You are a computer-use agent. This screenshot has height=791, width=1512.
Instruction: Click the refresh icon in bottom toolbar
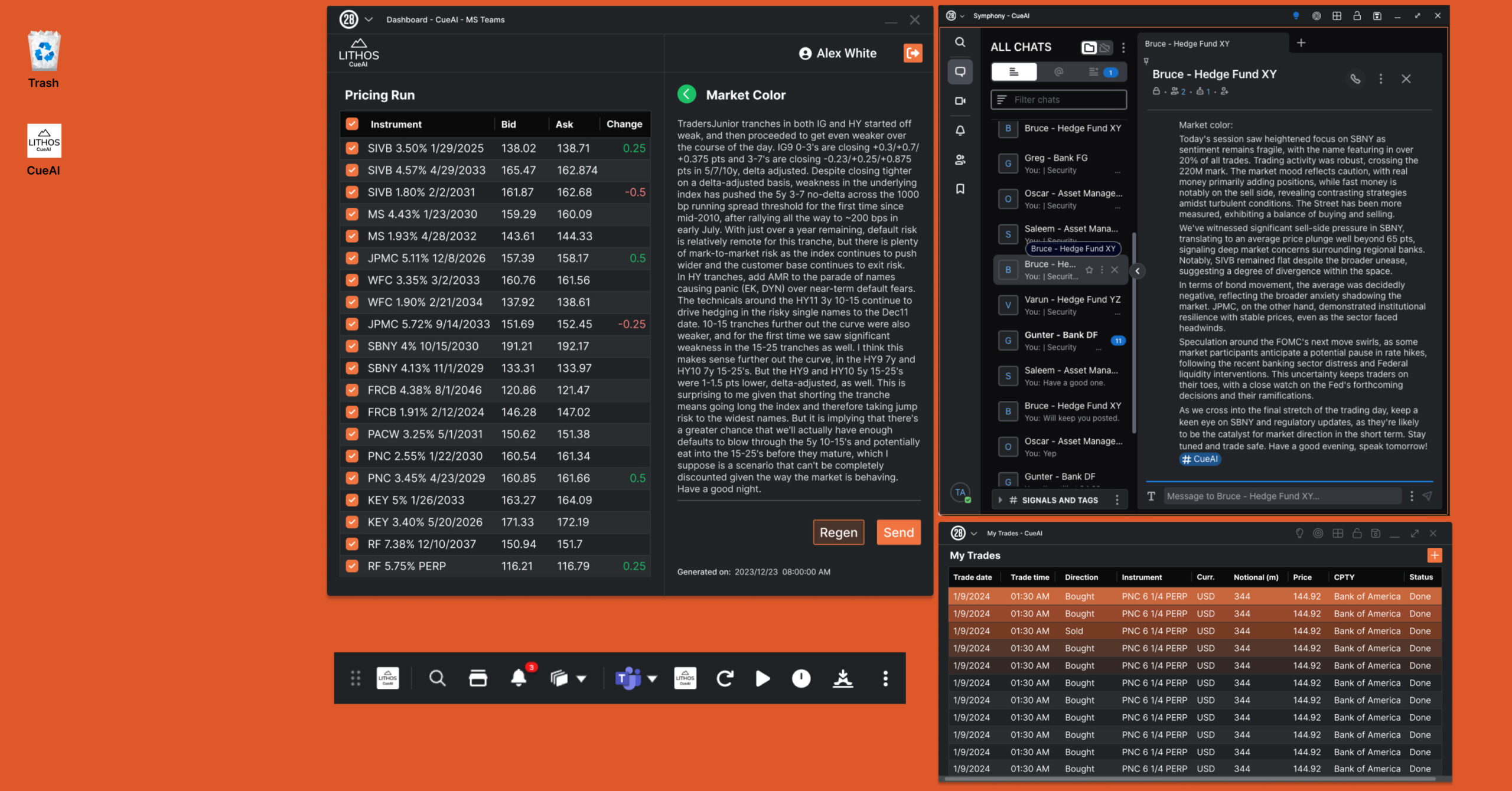[x=725, y=678]
